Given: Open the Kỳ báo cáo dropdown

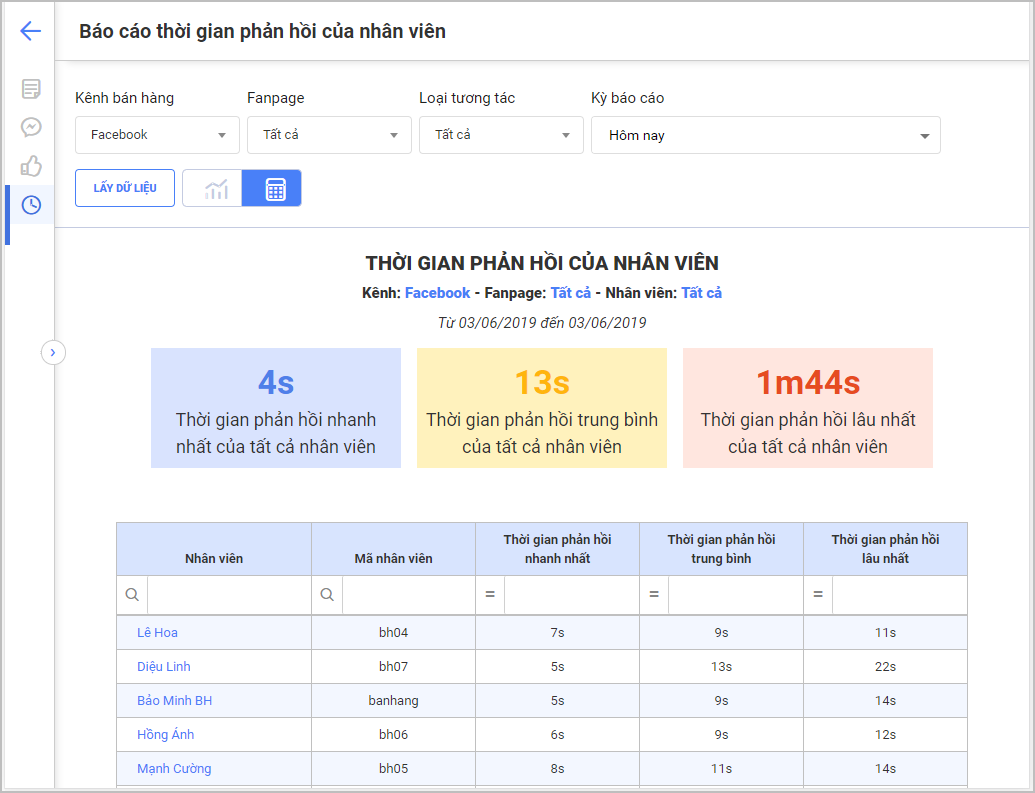Looking at the screenshot, I should [765, 135].
